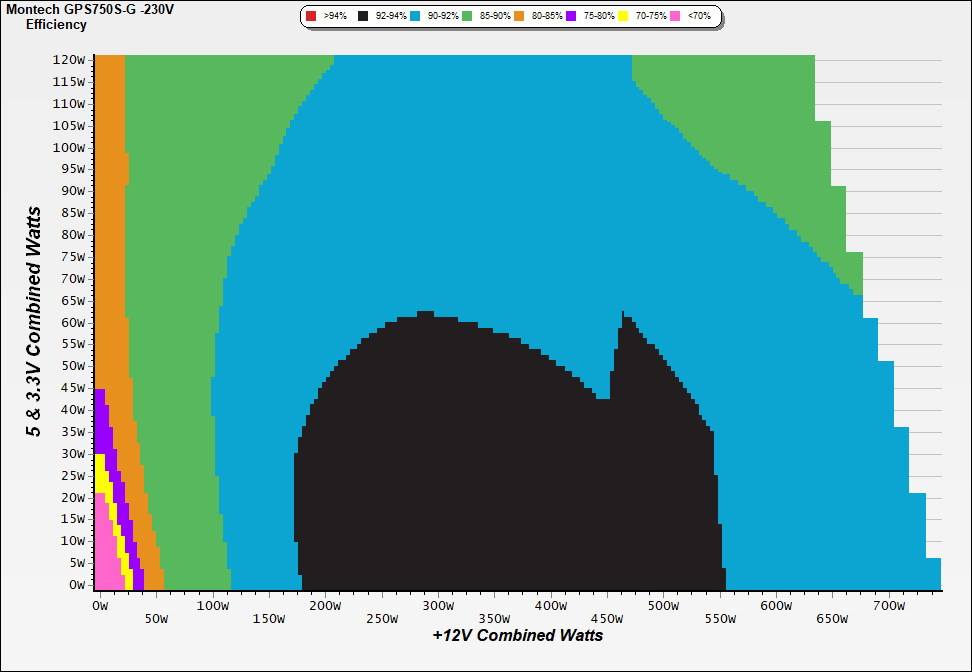The width and height of the screenshot is (972, 672).
Task: Click the 60W tick label on y-axis
Action: [x=73, y=322]
